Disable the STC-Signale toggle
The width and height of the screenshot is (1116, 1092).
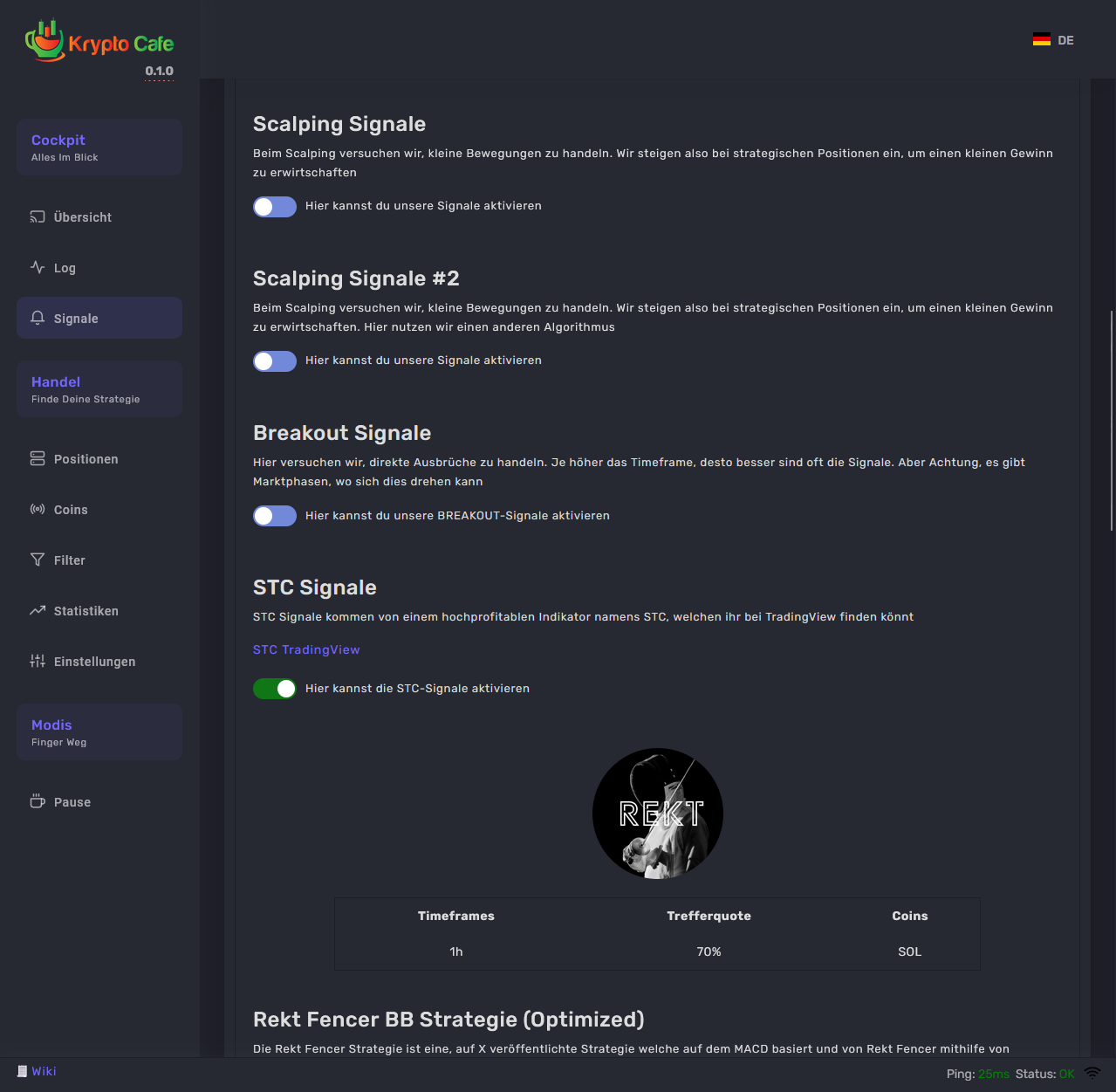coord(275,689)
